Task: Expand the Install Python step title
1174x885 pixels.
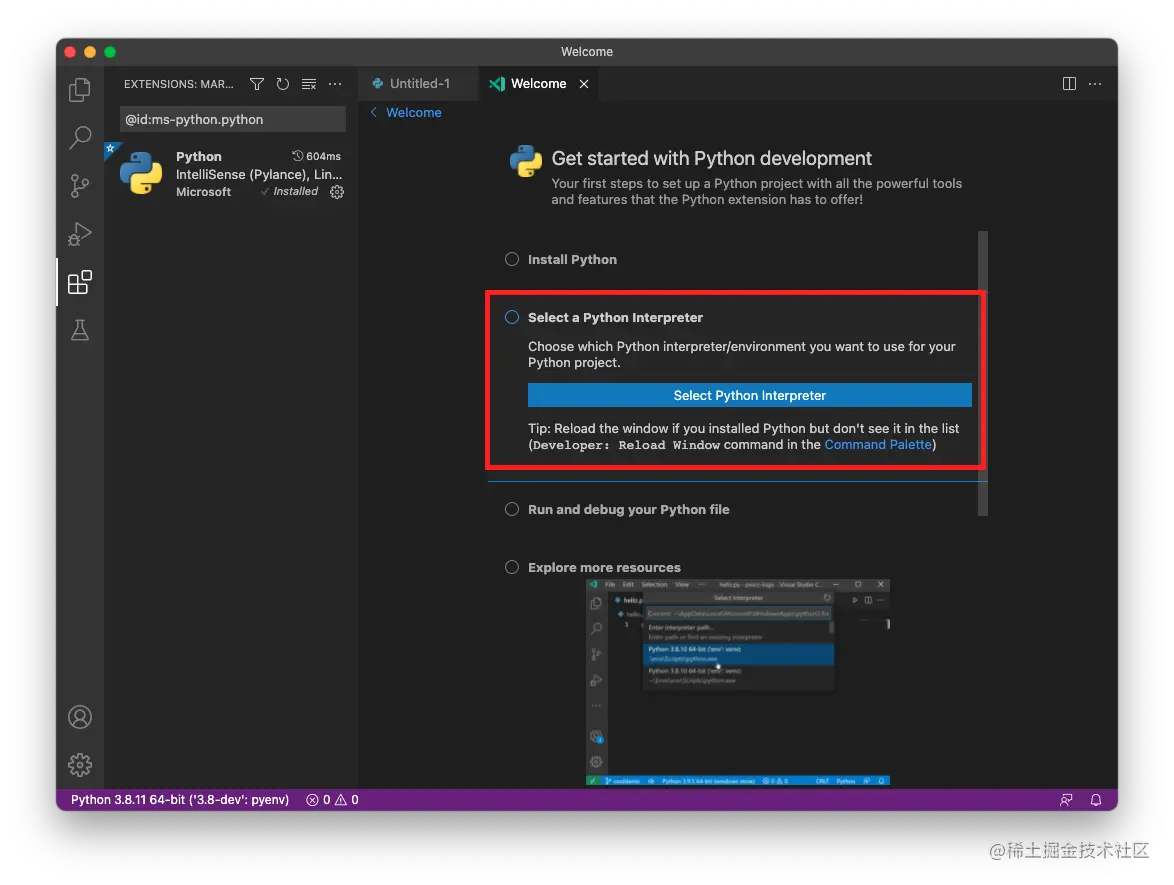Action: 572,259
